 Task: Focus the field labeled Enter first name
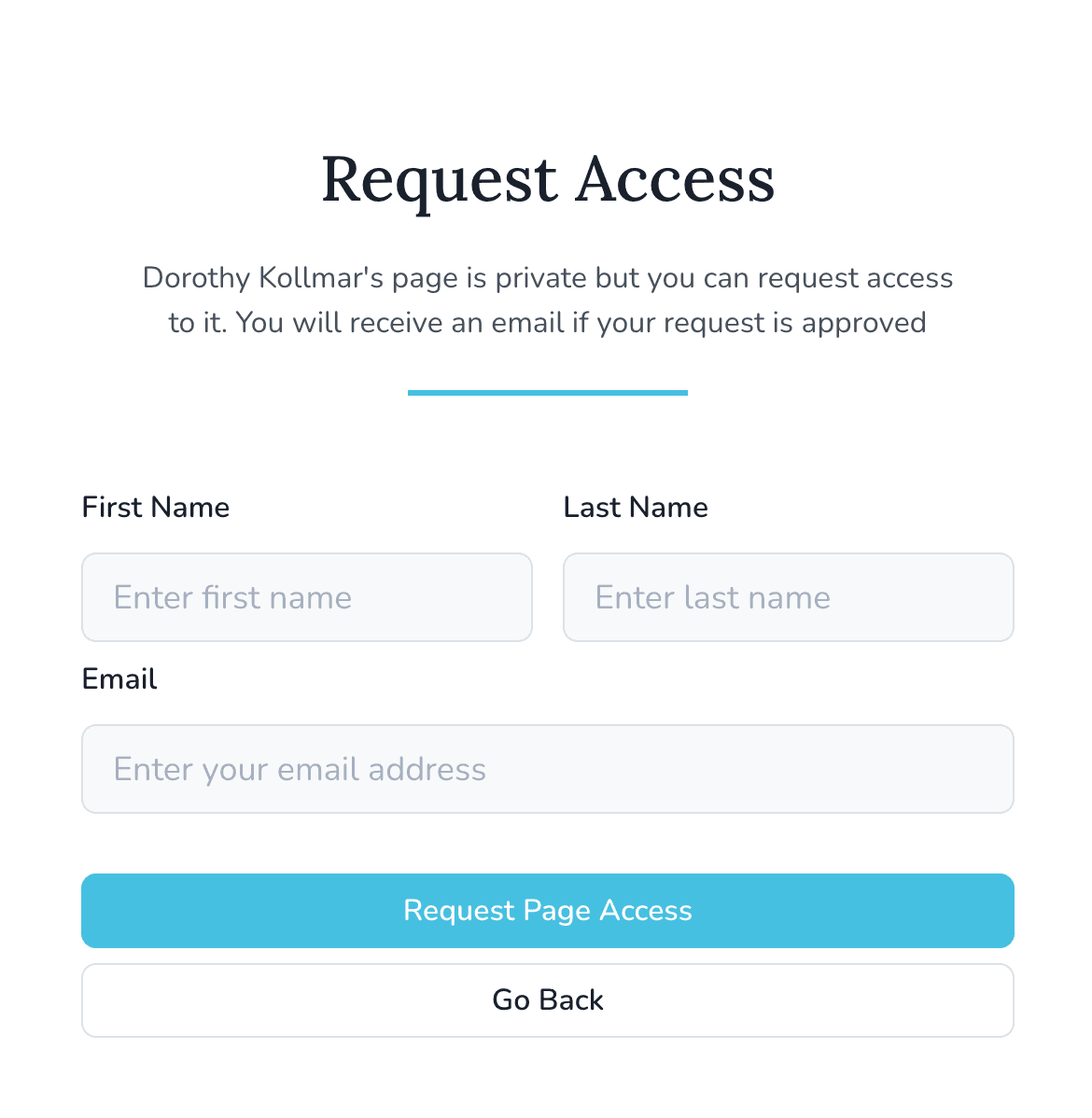tap(307, 597)
